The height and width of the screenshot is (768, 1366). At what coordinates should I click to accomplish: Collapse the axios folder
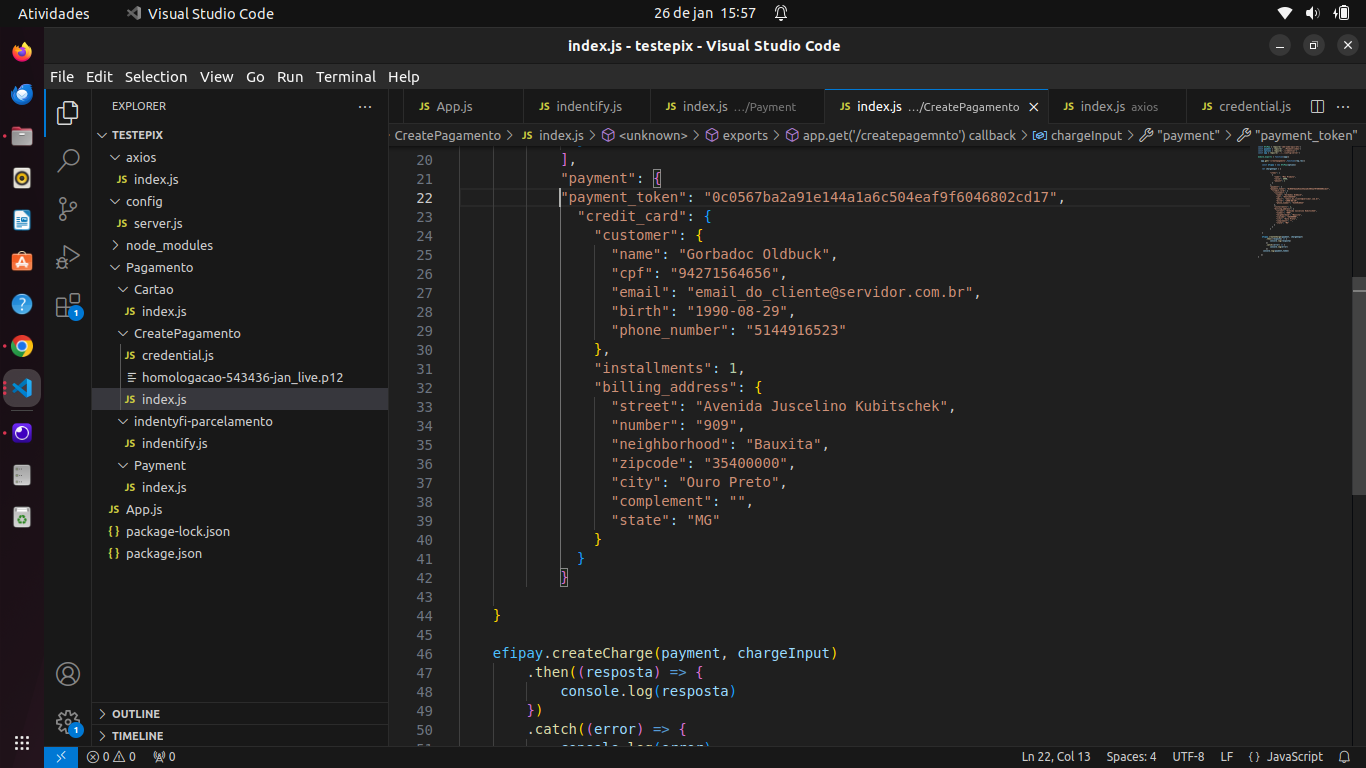240,157
